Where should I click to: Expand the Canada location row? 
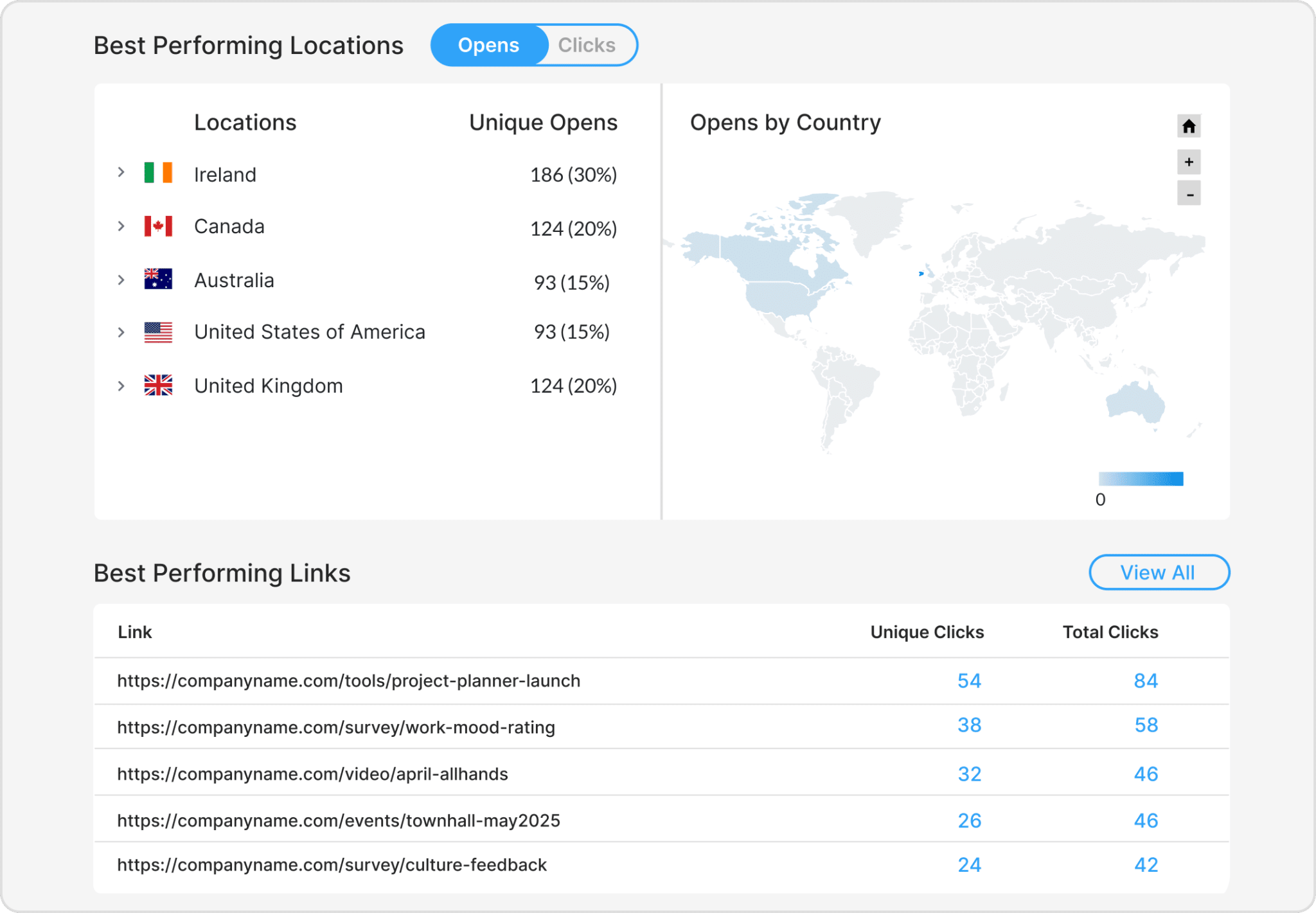121,226
